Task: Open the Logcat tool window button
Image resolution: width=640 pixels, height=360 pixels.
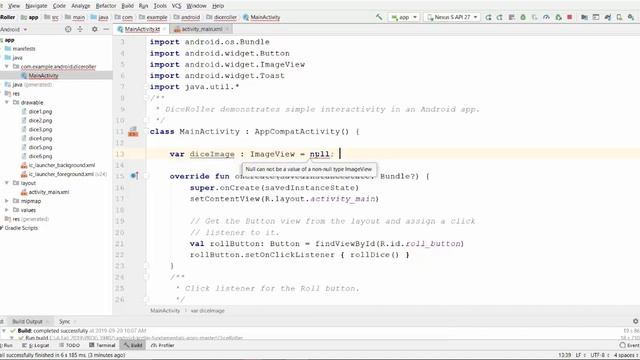Action: point(36,345)
